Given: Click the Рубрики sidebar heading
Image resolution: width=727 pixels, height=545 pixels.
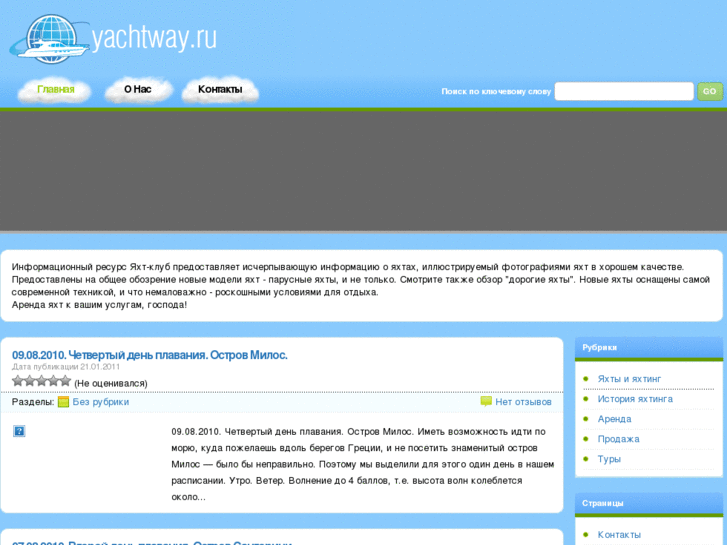Looking at the screenshot, I should click(599, 347).
